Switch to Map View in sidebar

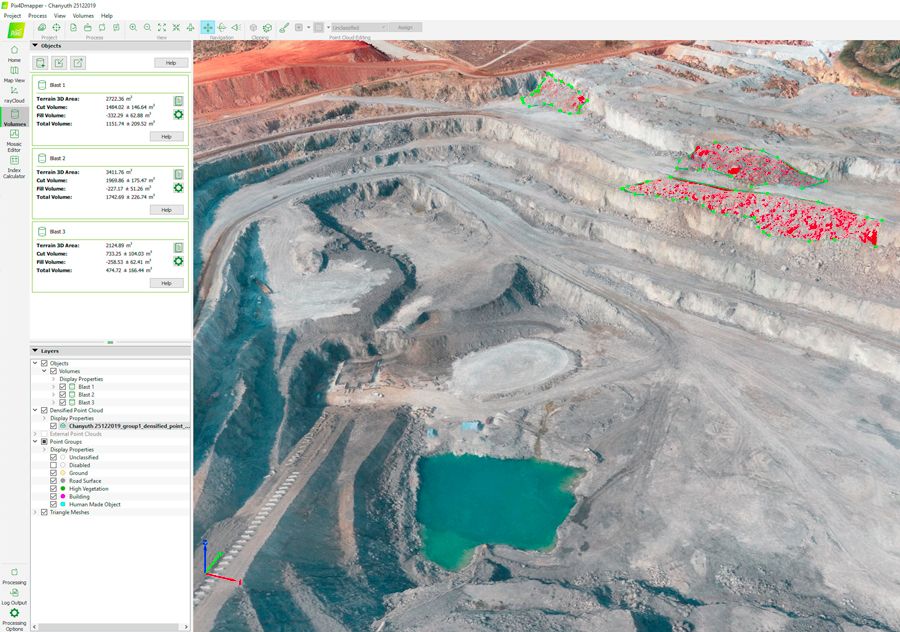tap(14, 74)
